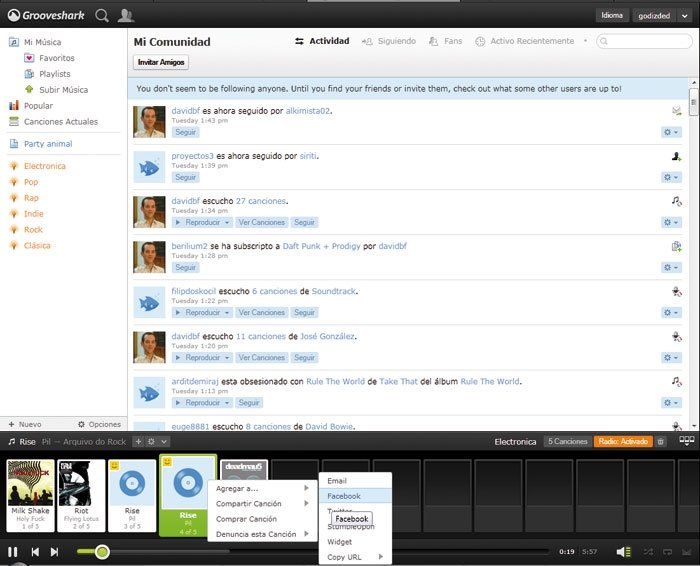The height and width of the screenshot is (566, 700).
Task: Open the Copy URL submenu
Action: 355,557
